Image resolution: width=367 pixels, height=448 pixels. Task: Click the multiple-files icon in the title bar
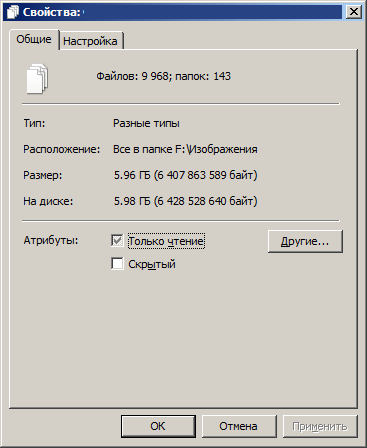click(x=13, y=12)
